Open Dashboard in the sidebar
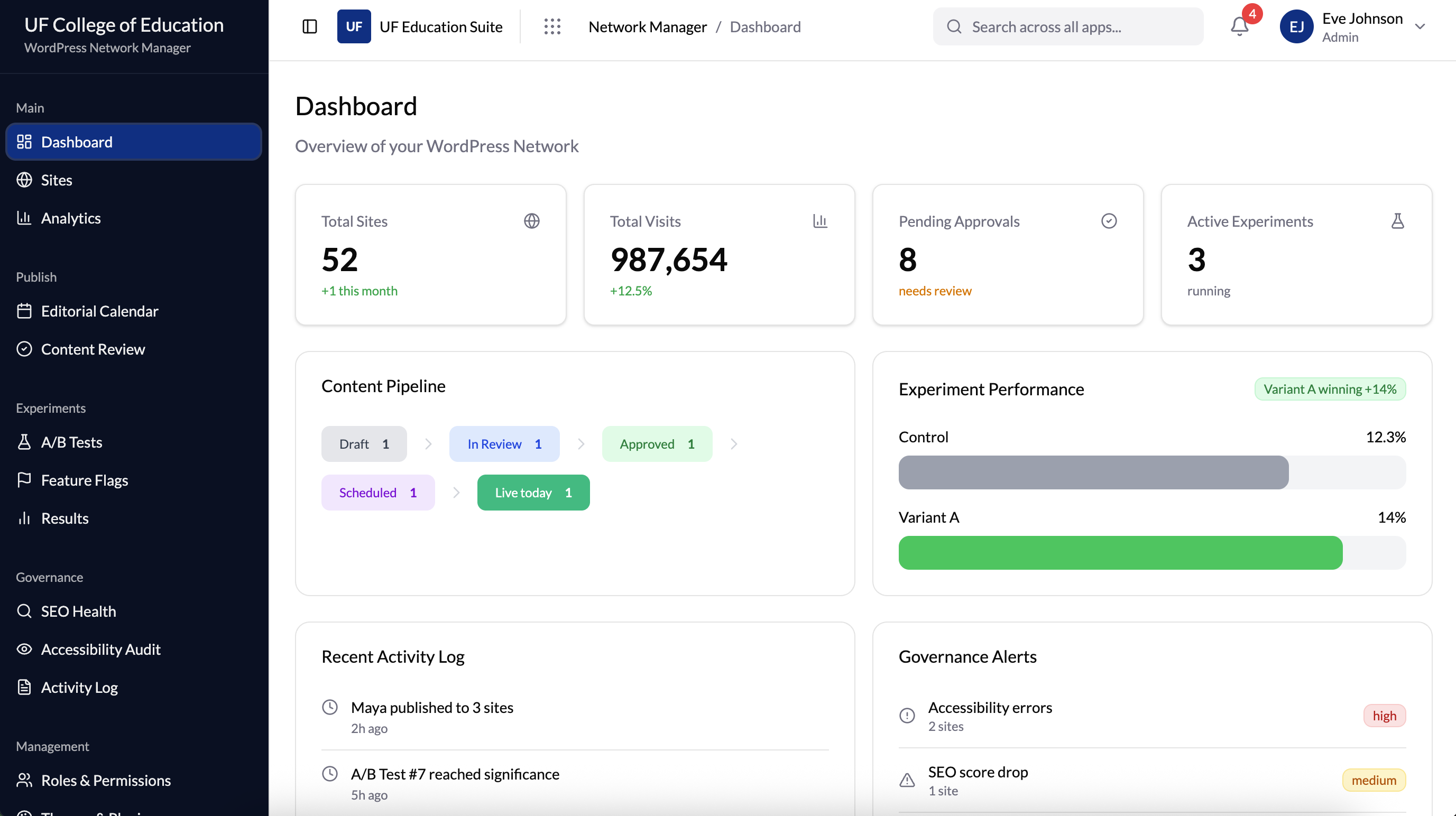The image size is (1456, 816). 133,142
